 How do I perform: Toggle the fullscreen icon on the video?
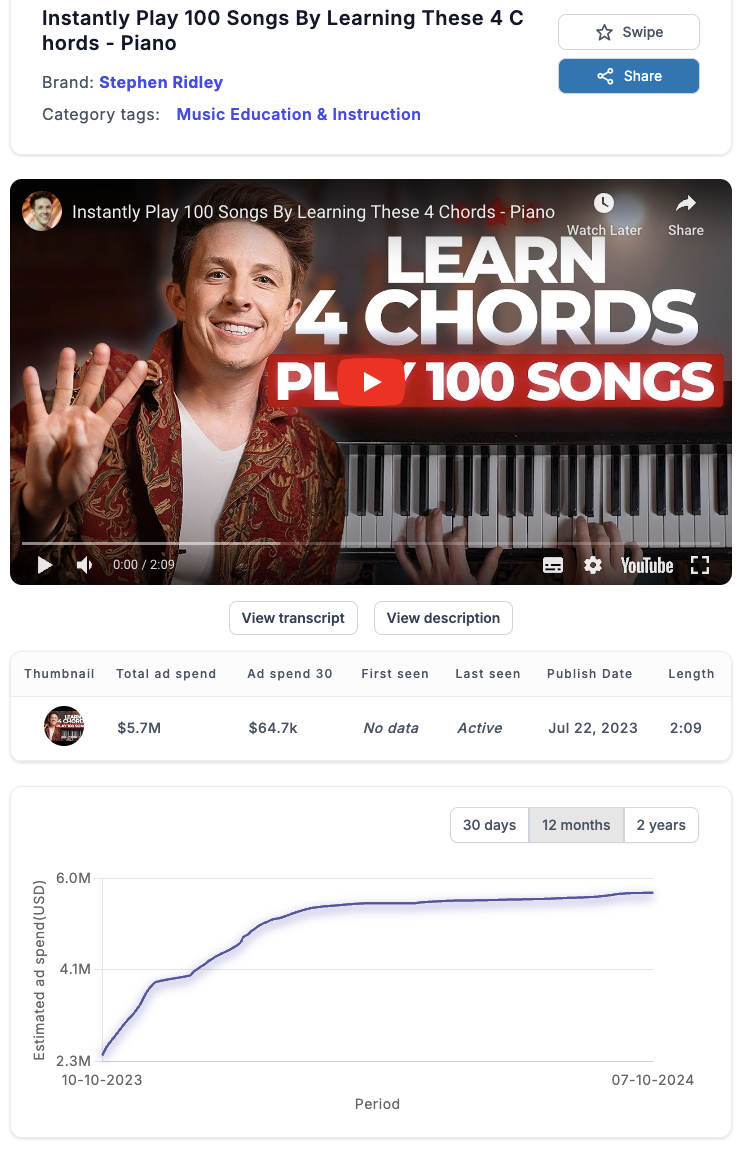click(700, 565)
